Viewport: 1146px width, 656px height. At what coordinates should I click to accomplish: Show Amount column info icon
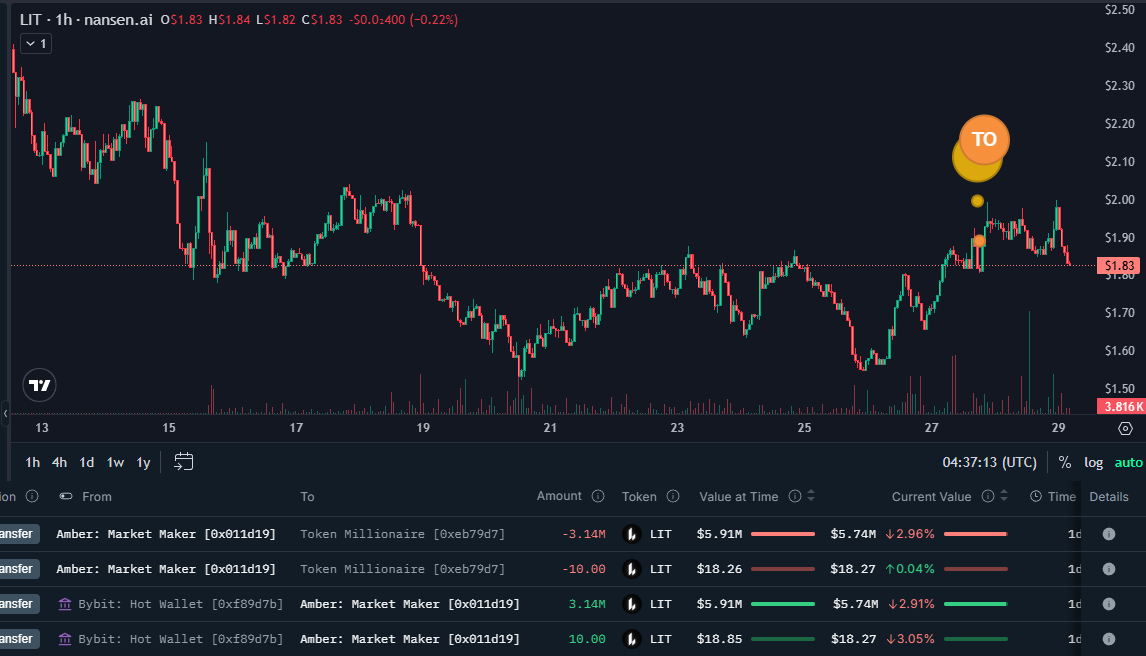pos(598,497)
